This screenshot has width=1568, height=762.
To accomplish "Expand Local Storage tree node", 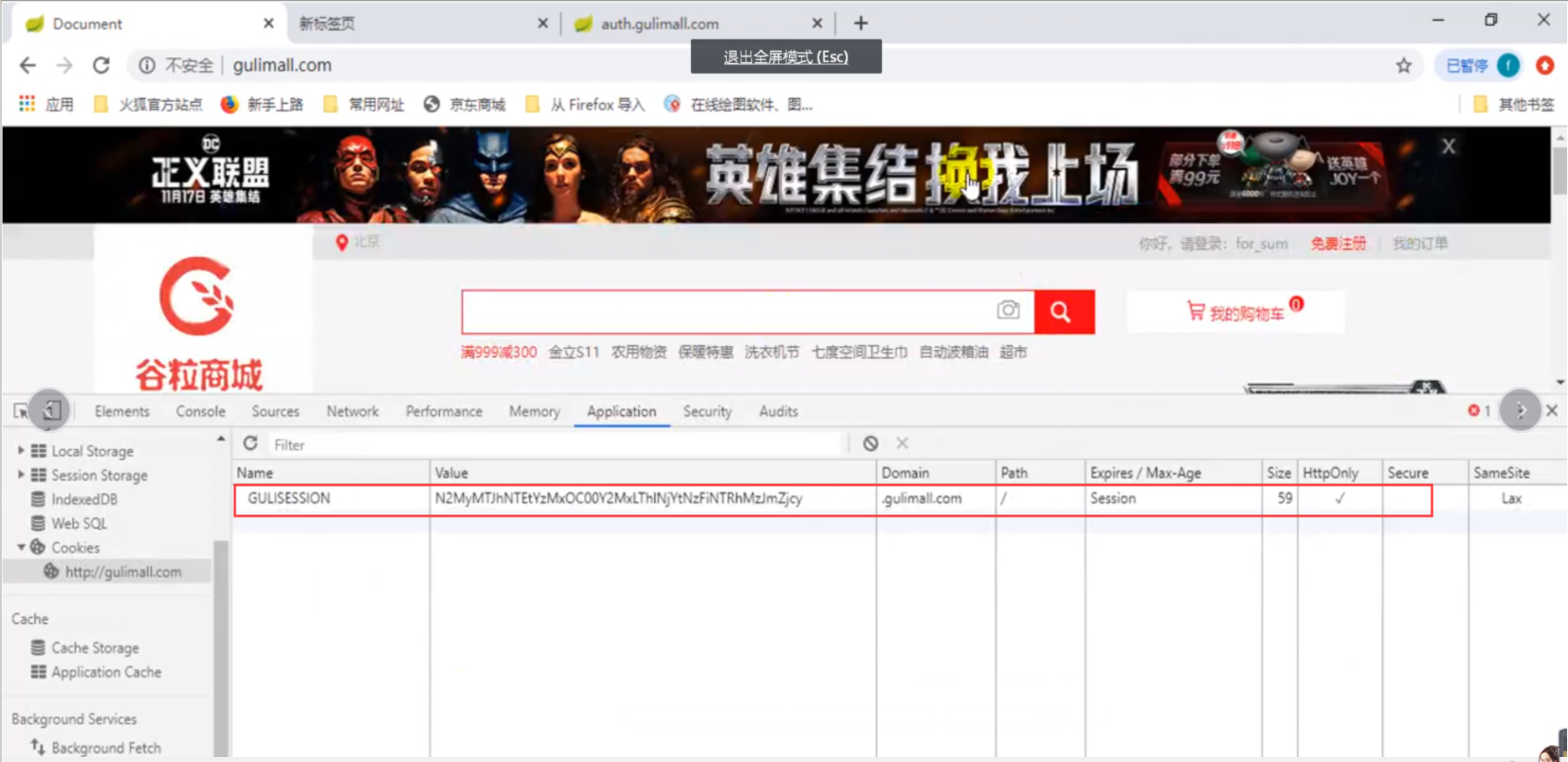I will pyautogui.click(x=21, y=451).
